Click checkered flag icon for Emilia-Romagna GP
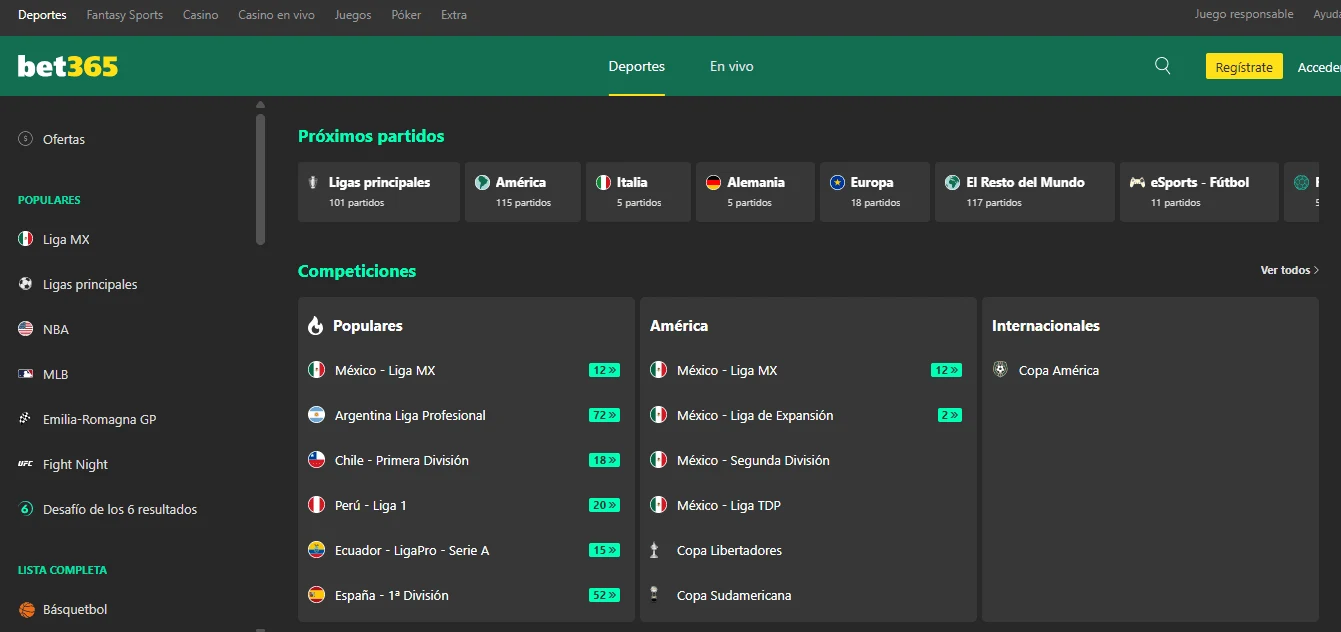The image size is (1341, 632). (x=26, y=419)
